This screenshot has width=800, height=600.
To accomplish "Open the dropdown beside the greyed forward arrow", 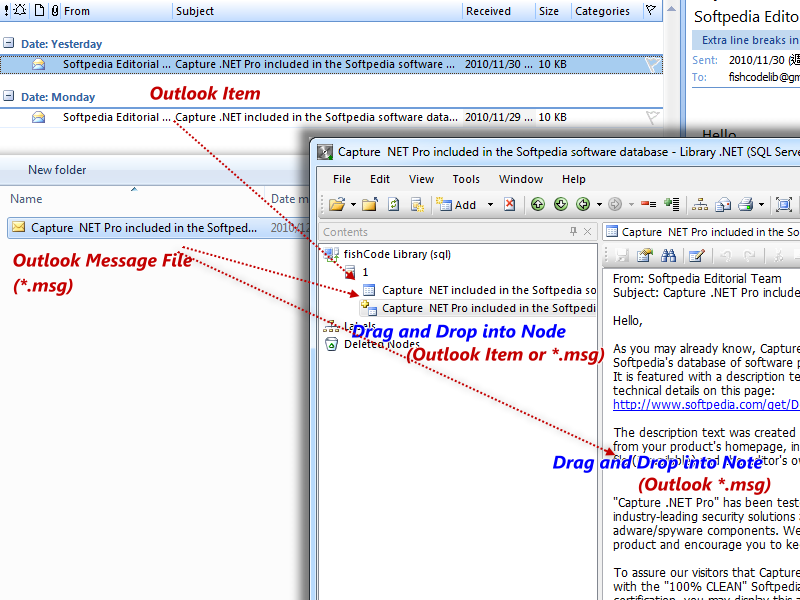I will pyautogui.click(x=631, y=205).
